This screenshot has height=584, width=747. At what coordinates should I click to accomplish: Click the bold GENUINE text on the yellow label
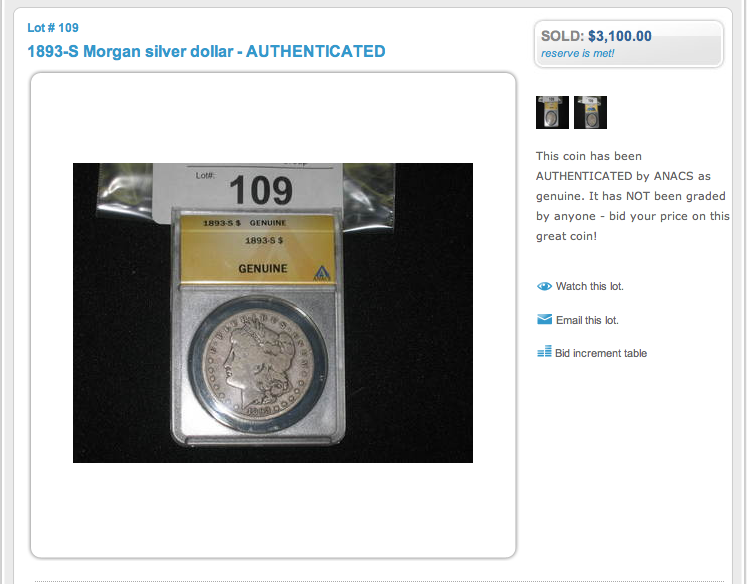(263, 269)
